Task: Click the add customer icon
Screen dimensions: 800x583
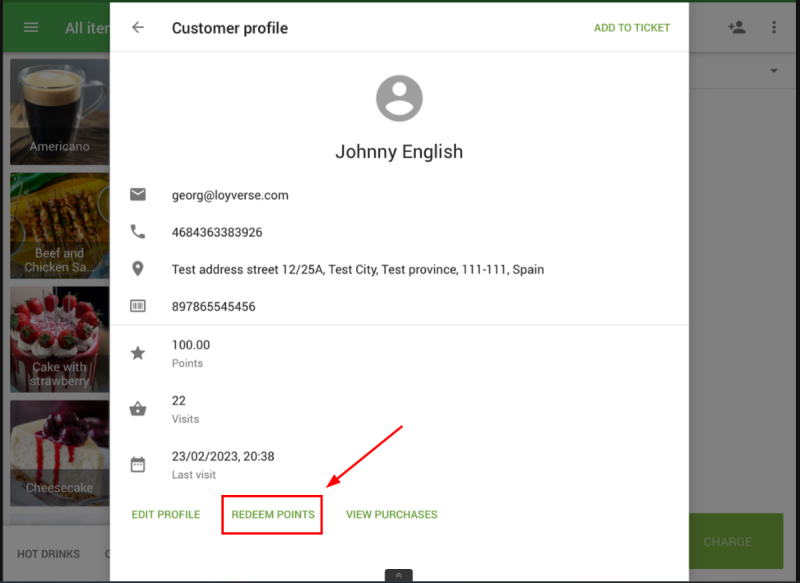Action: 737,28
